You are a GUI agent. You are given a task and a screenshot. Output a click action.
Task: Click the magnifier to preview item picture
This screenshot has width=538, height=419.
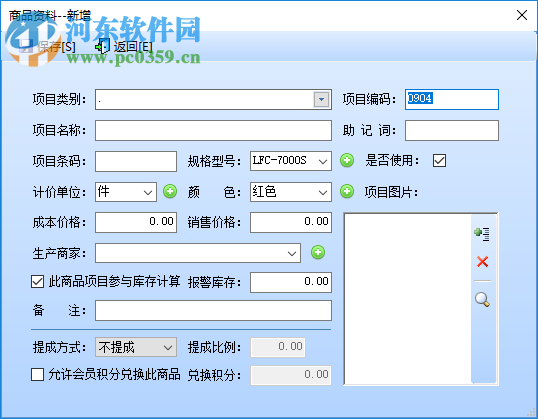482,299
